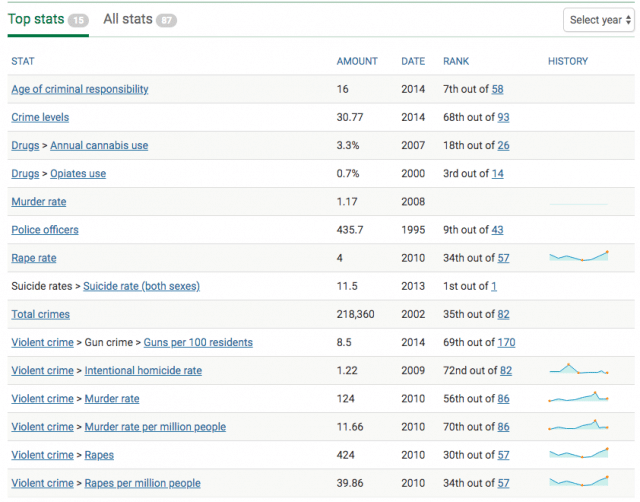The height and width of the screenshot is (502, 640).
Task: Click the Intentional homicide rate link
Action: 143,371
